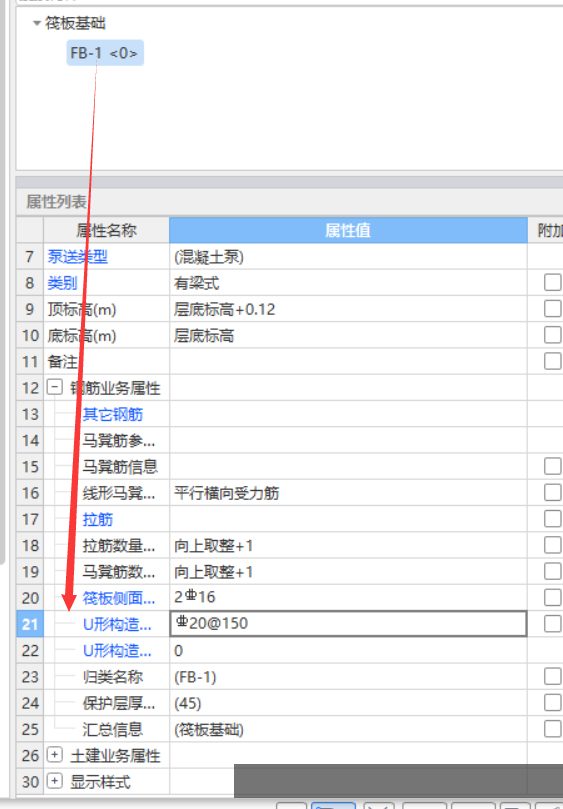This screenshot has height=809, width=563.
Task: Tick the 附加 checkbox for 拉筋数量 row 18
Action: (x=553, y=545)
